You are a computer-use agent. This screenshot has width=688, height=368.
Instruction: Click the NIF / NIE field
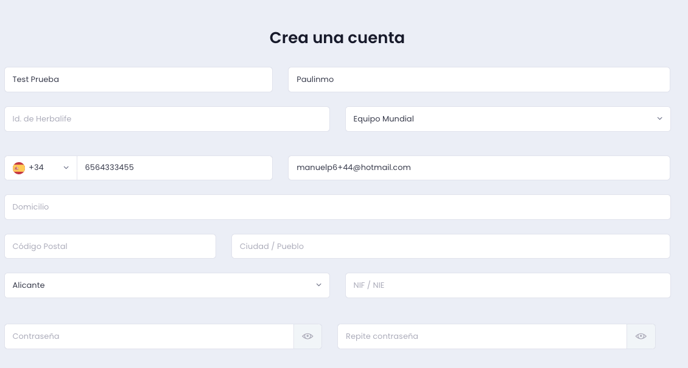coord(508,285)
